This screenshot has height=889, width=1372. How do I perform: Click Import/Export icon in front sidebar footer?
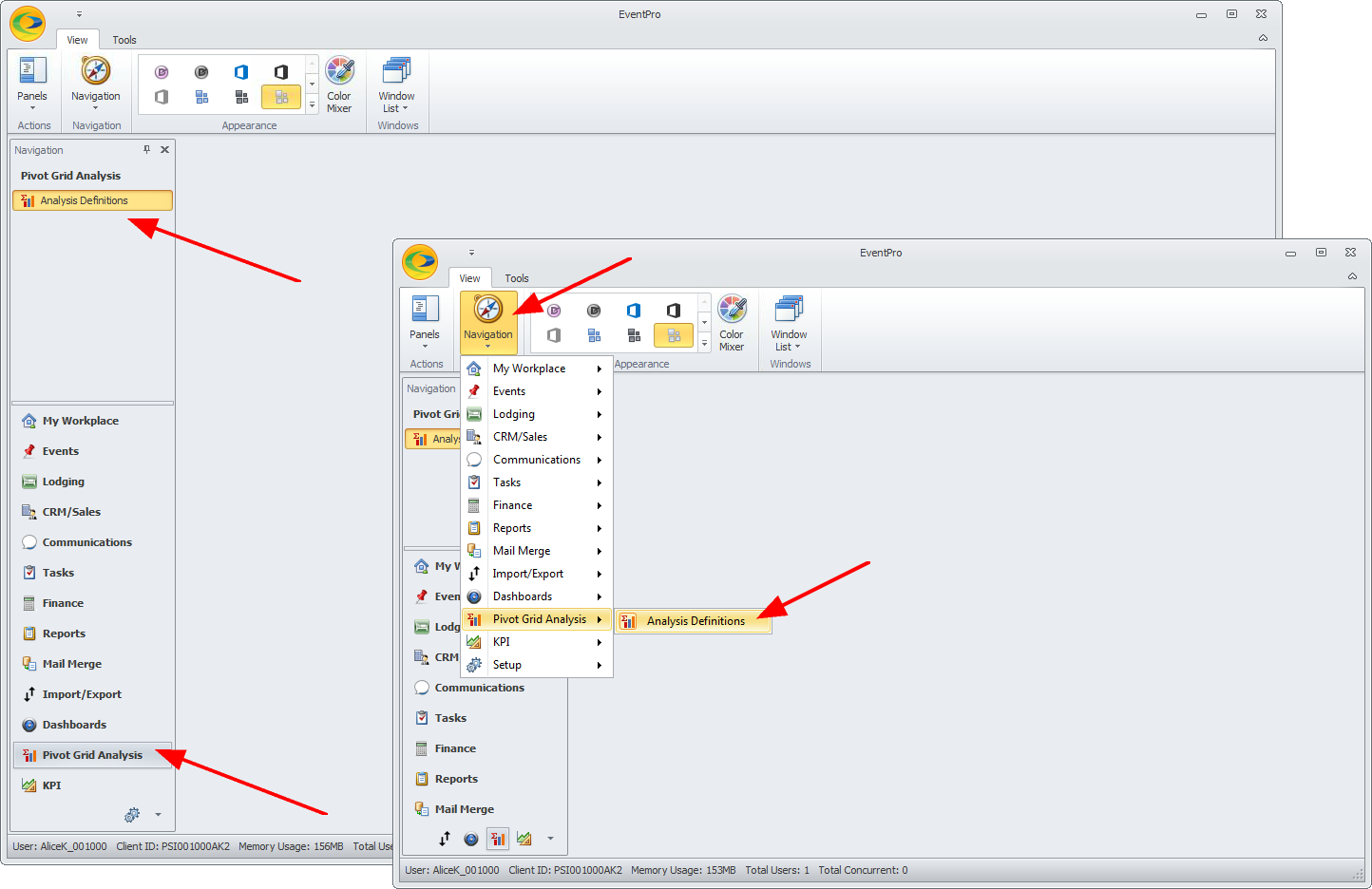click(445, 839)
